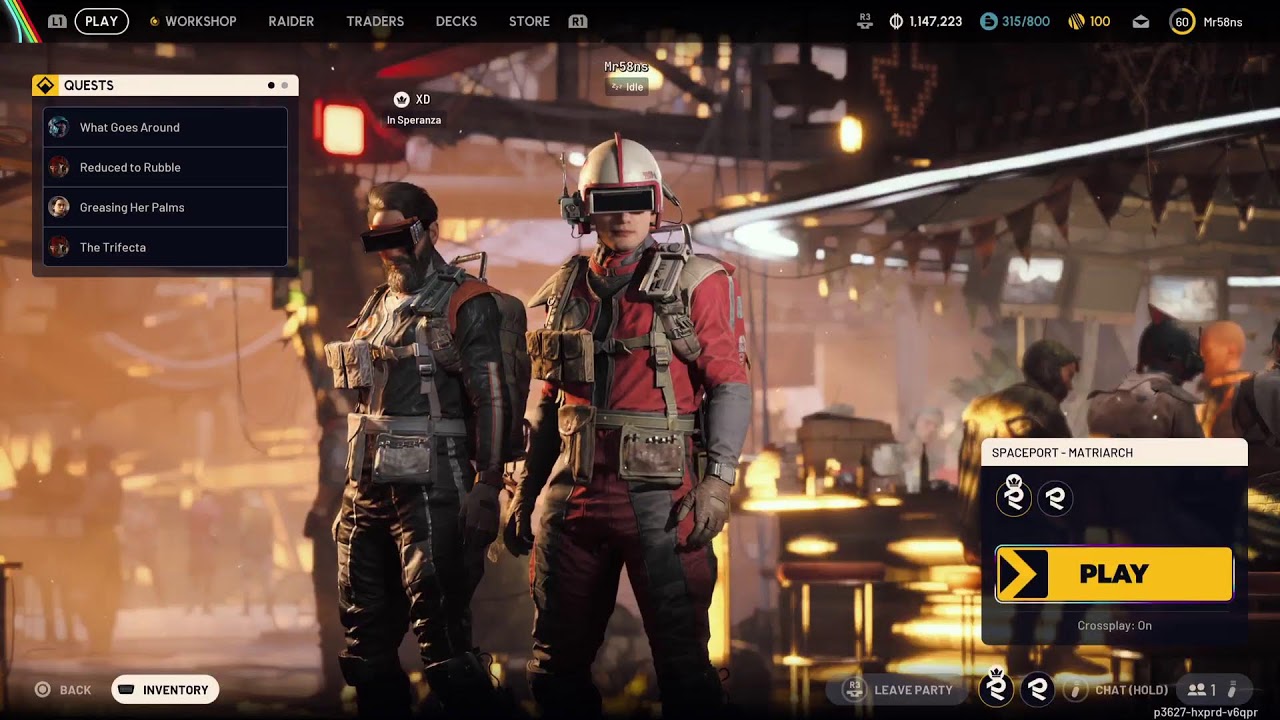Click the R3 icon on Leave Party
The image size is (1280, 720).
coord(854,689)
